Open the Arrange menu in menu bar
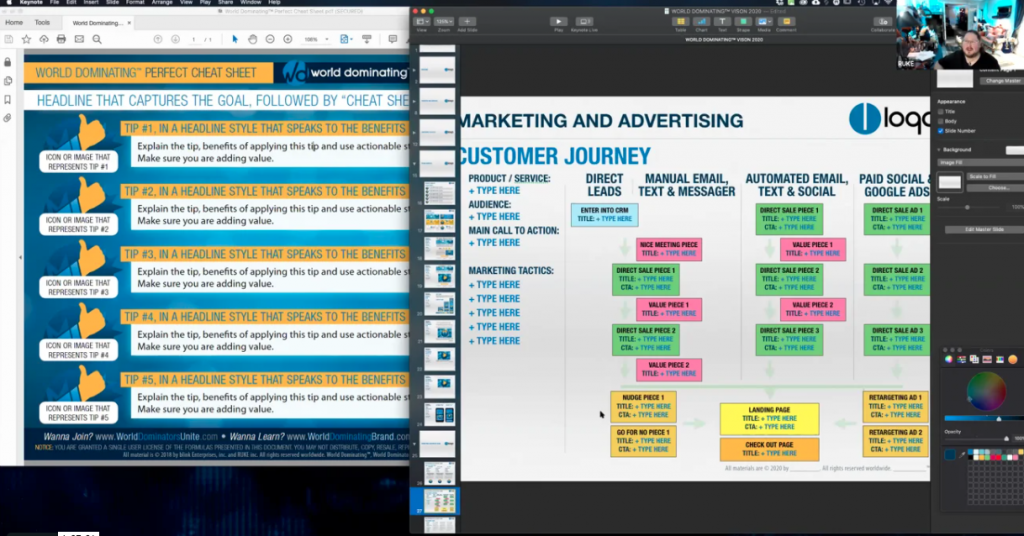Screen dimensions: 1024x536 coord(162,3)
